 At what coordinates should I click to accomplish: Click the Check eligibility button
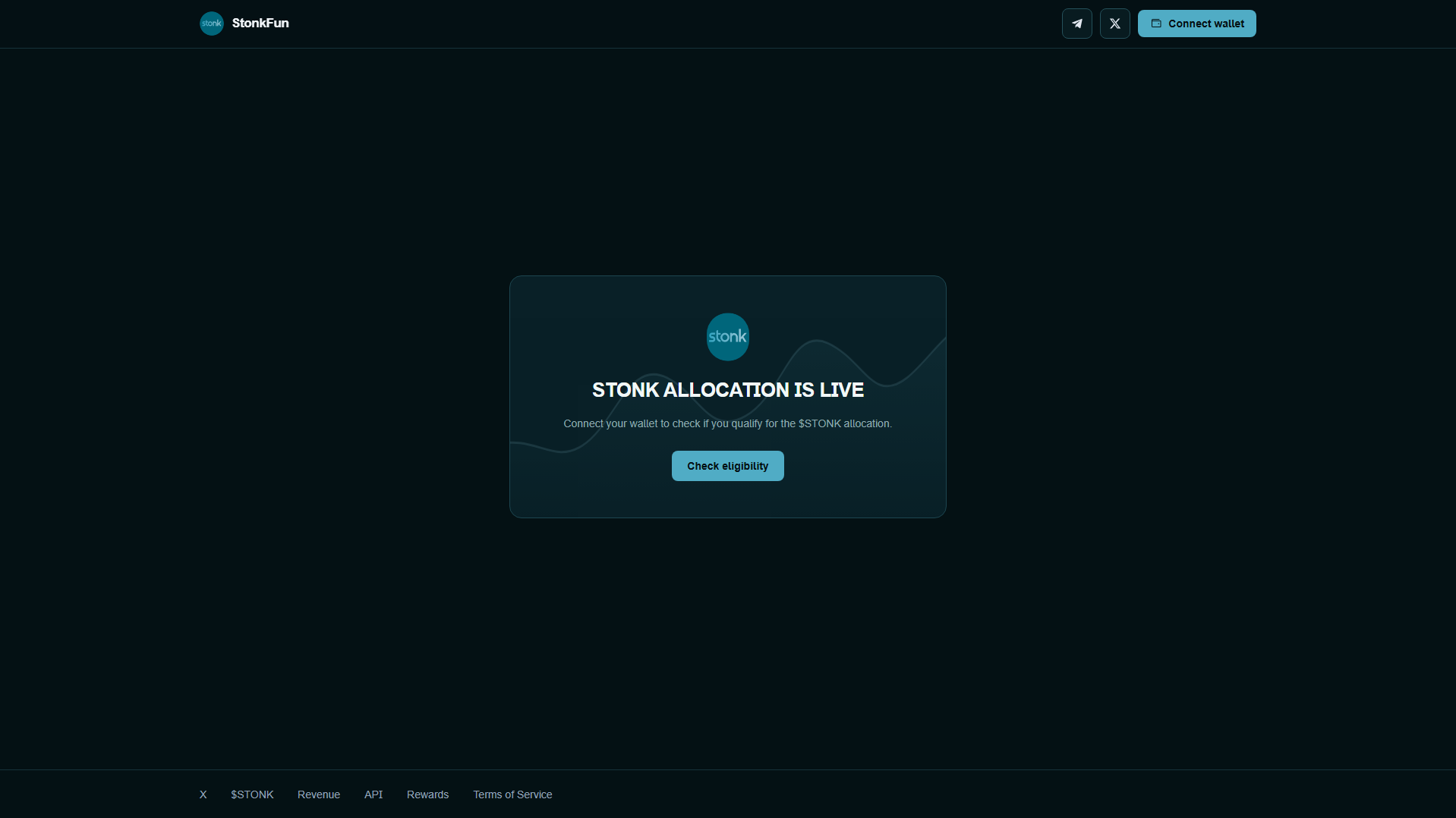(x=728, y=466)
